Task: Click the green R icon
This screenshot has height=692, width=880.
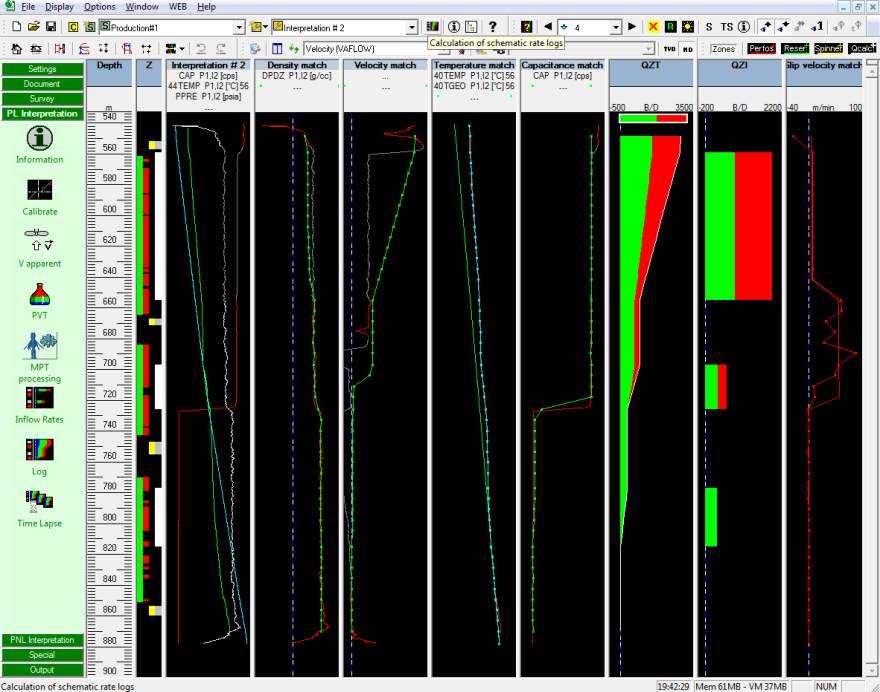Action: click(670, 26)
